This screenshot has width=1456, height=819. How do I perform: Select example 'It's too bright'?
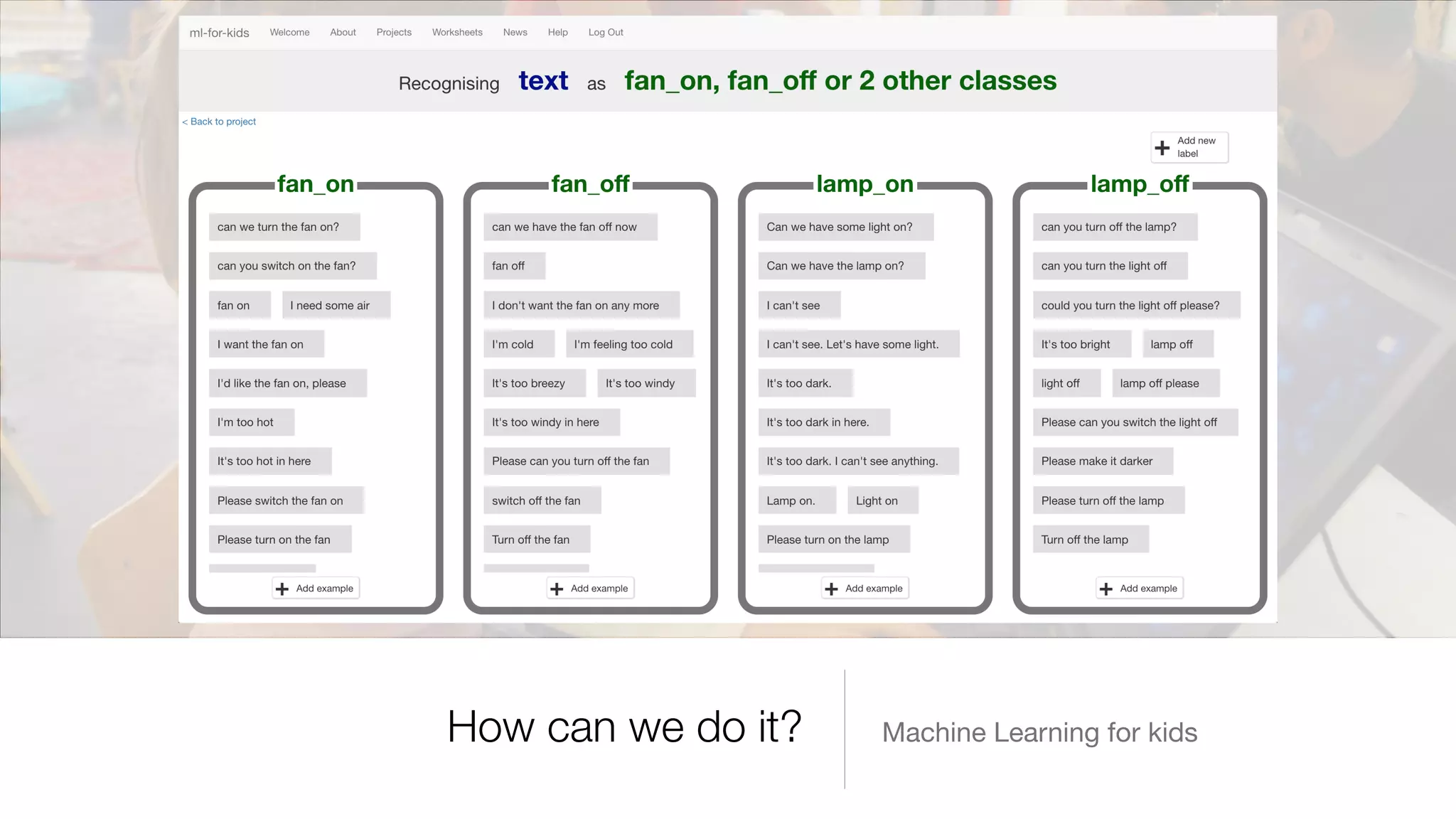[1082, 344]
